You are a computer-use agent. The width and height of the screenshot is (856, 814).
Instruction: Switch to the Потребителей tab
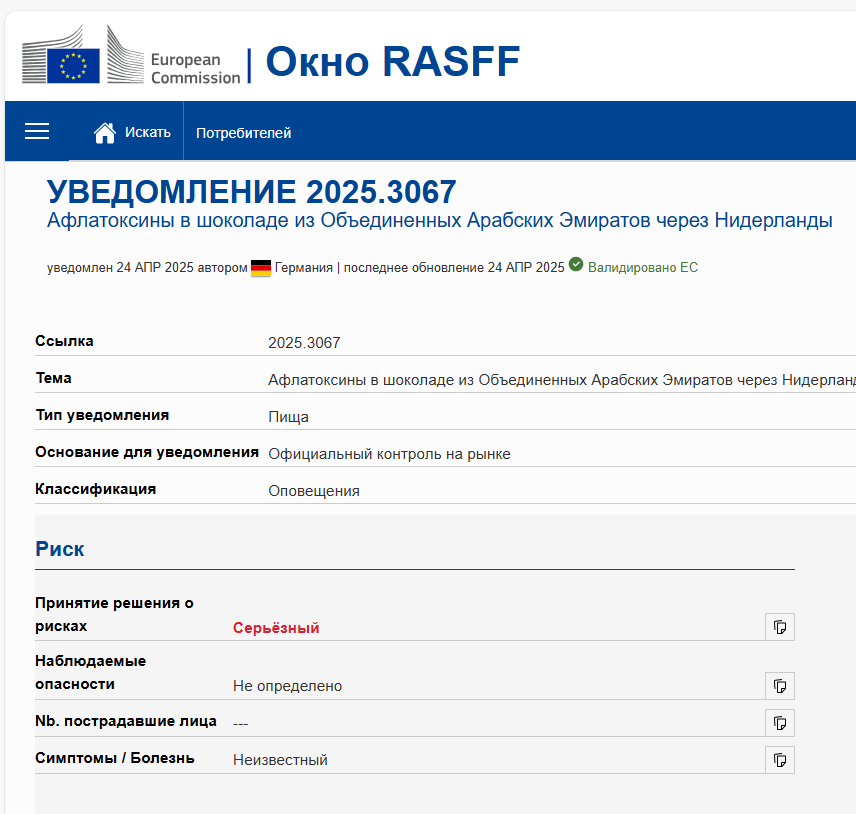click(243, 133)
